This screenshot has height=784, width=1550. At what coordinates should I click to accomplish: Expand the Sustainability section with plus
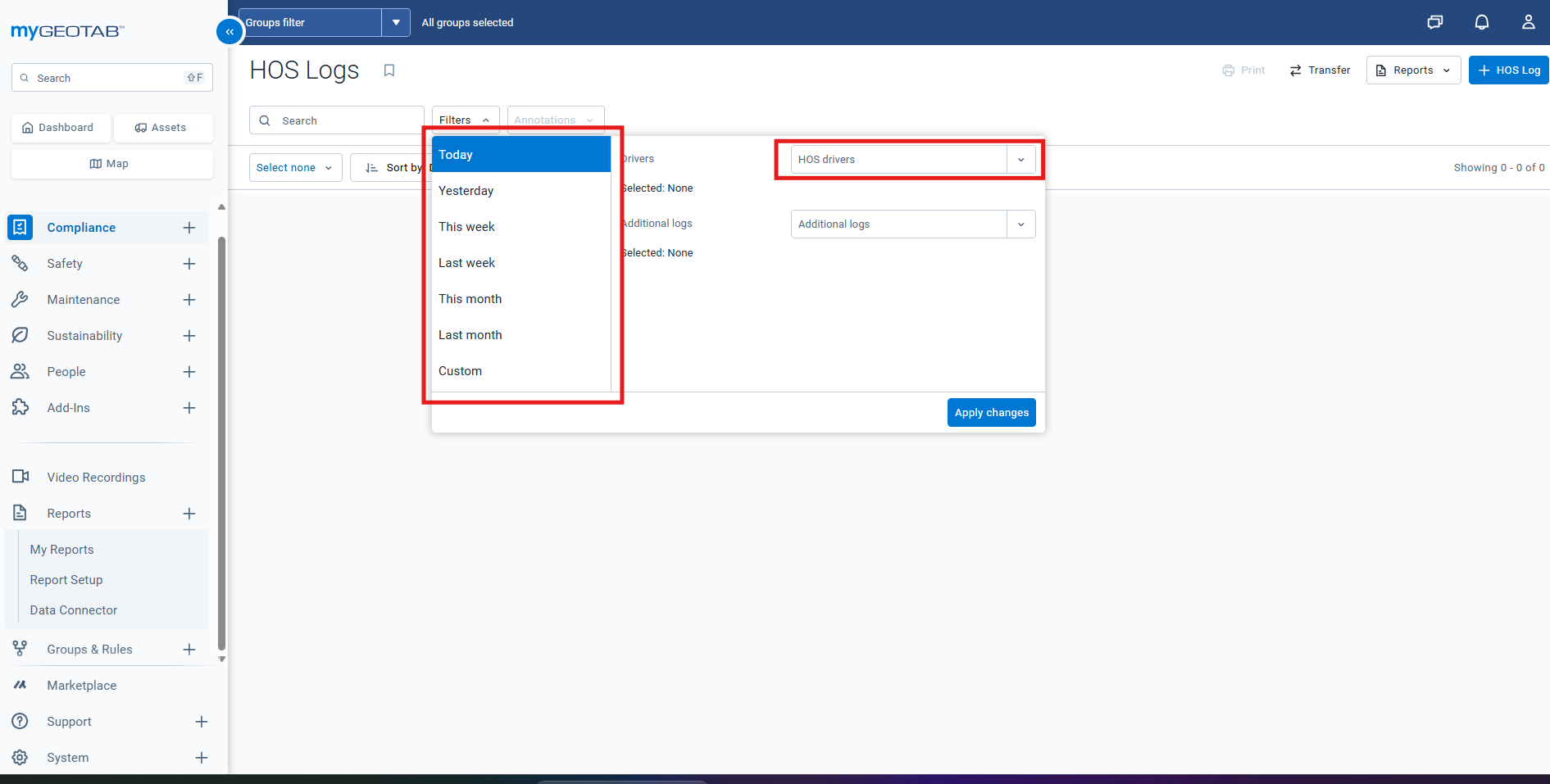(x=189, y=335)
